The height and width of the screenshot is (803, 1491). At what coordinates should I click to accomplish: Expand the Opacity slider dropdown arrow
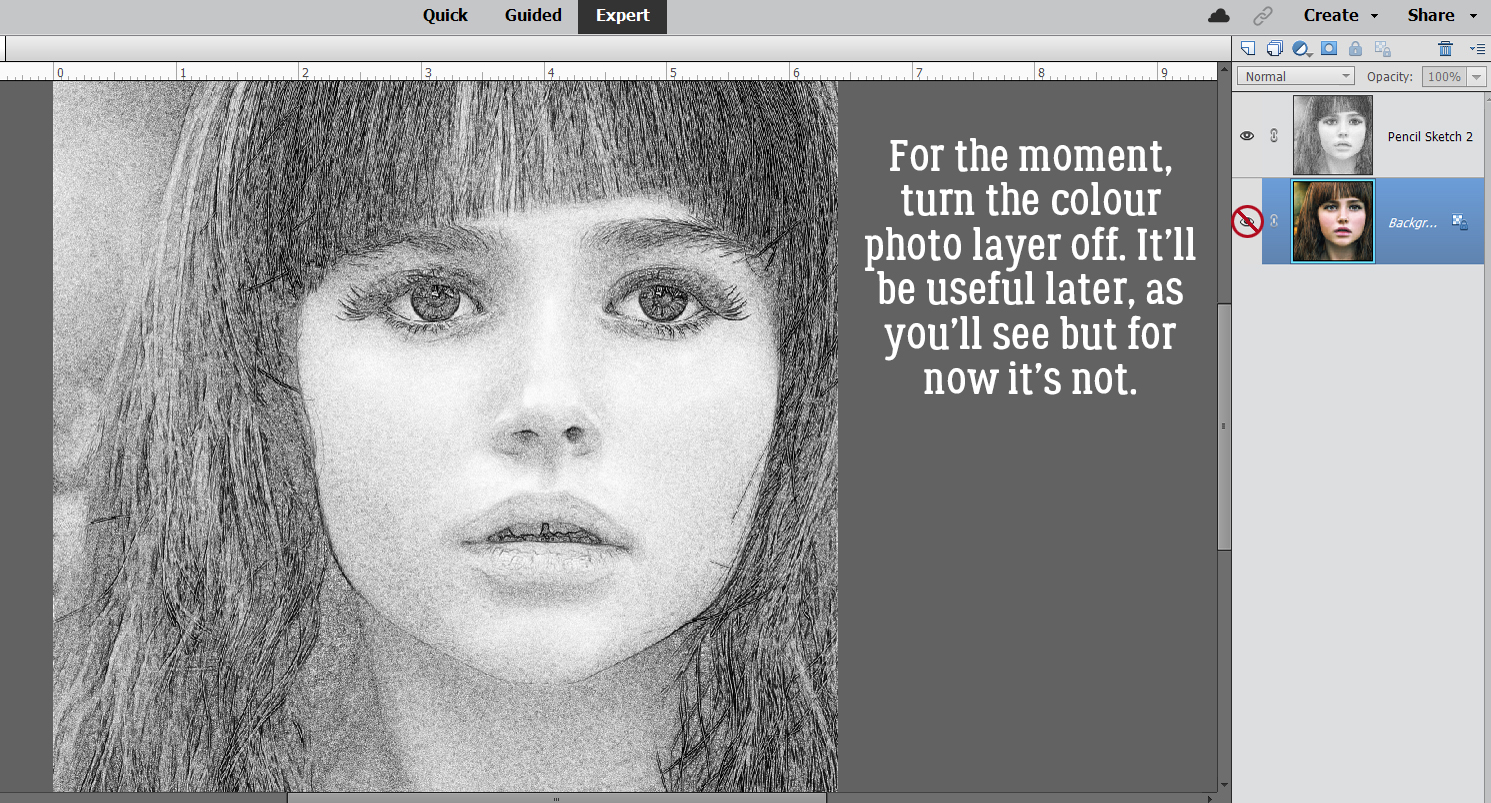pos(1475,77)
